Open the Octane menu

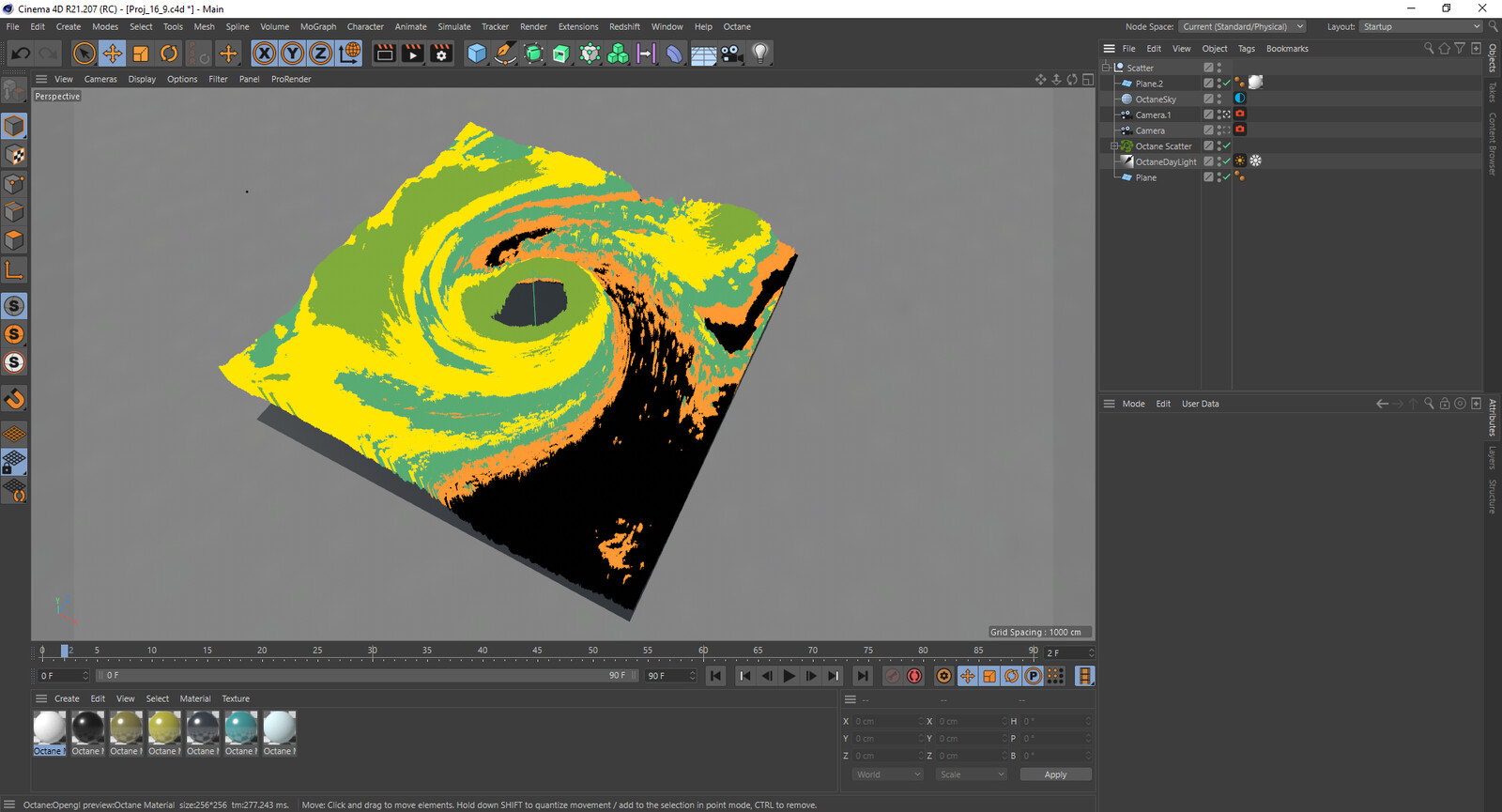pyautogui.click(x=737, y=26)
